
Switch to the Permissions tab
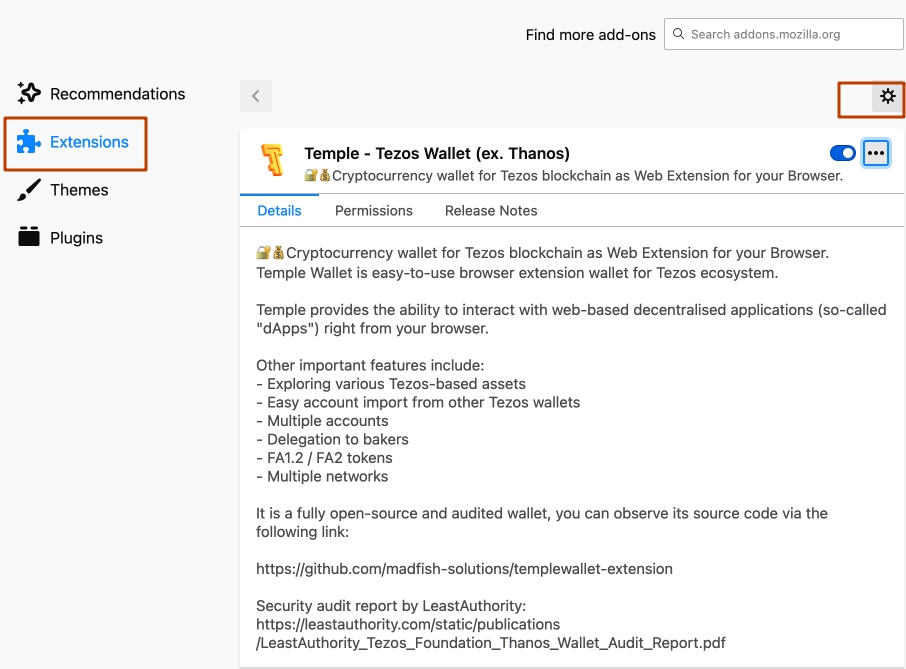[374, 211]
